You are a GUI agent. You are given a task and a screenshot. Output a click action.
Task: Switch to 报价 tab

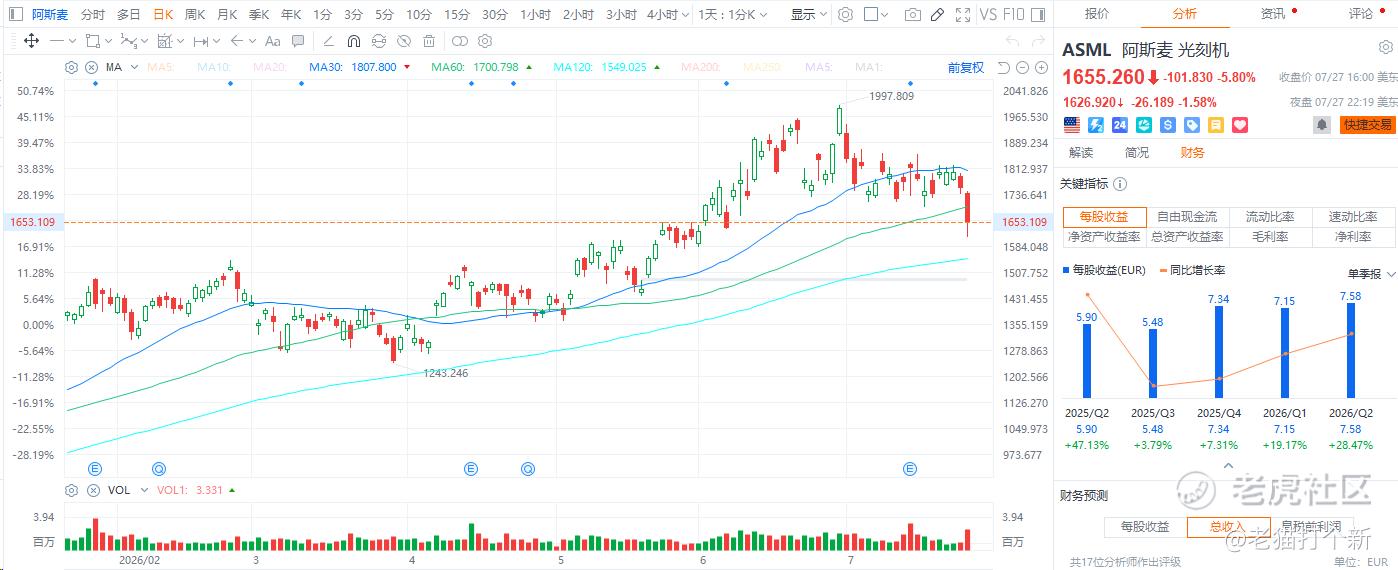[x=1097, y=14]
